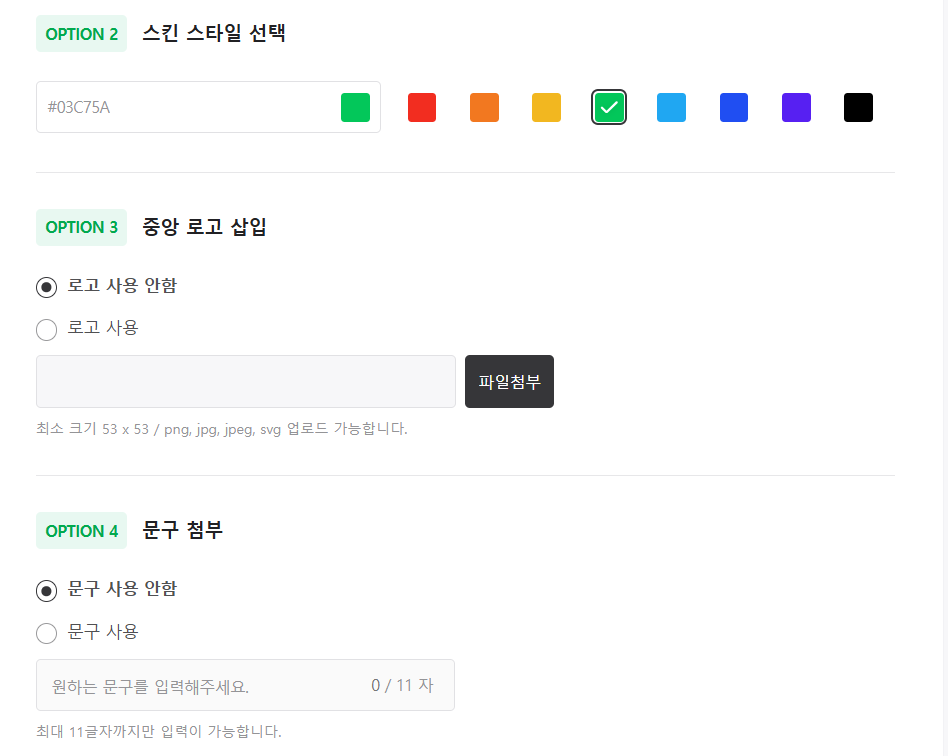Select the purple color swatch
Screen dimensions: 948x756
tap(796, 107)
